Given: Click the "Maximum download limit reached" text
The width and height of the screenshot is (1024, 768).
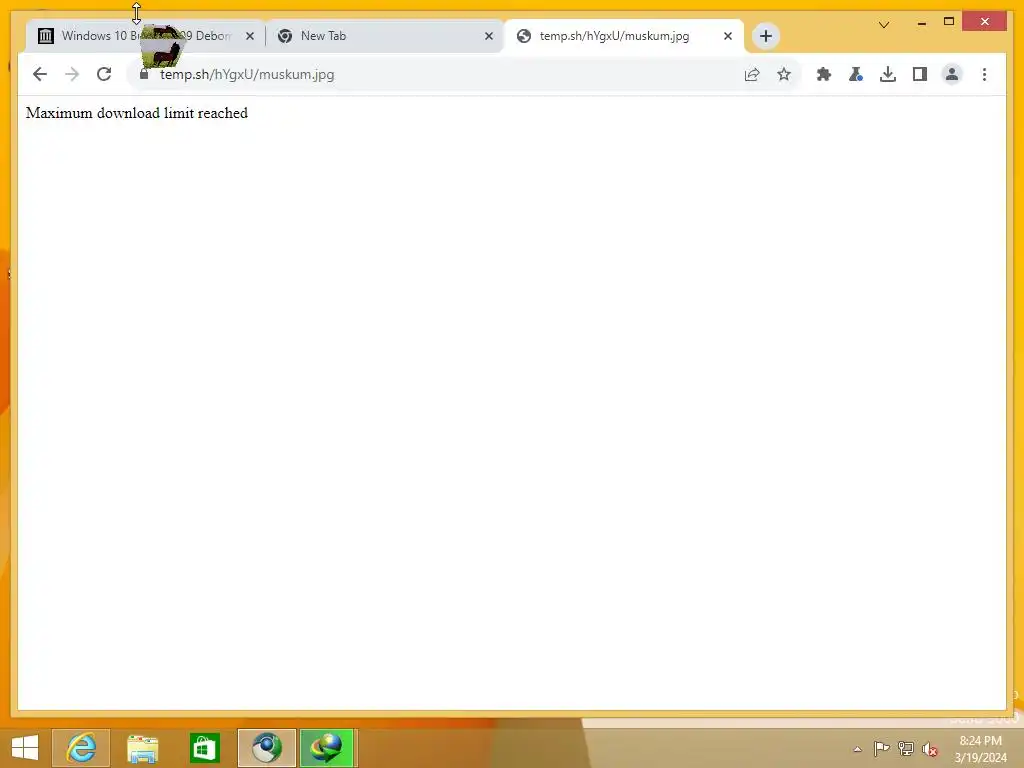Looking at the screenshot, I should pyautogui.click(x=136, y=113).
